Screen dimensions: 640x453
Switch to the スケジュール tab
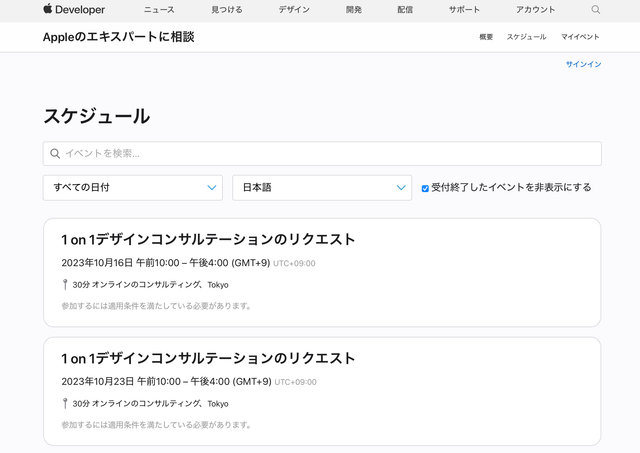(x=526, y=37)
